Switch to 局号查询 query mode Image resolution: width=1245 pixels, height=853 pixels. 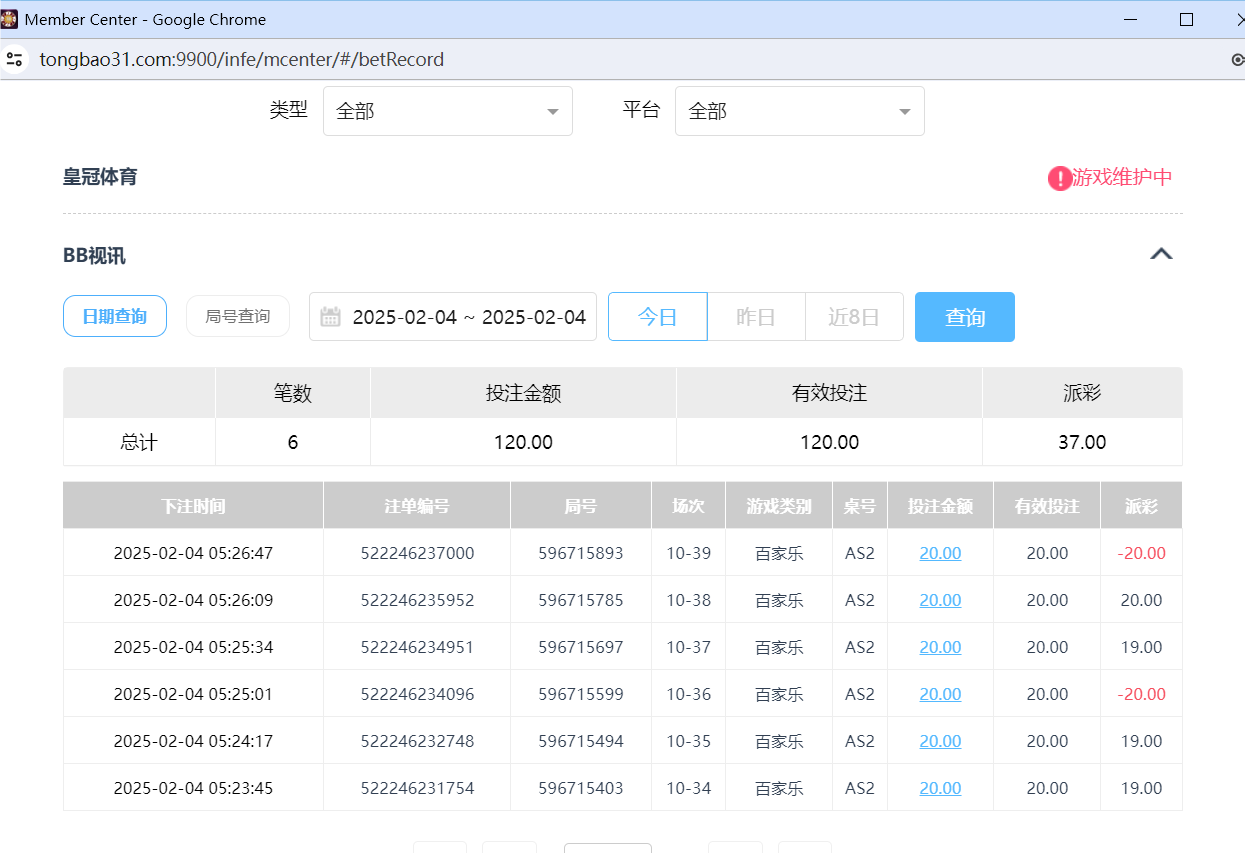pyautogui.click(x=237, y=315)
